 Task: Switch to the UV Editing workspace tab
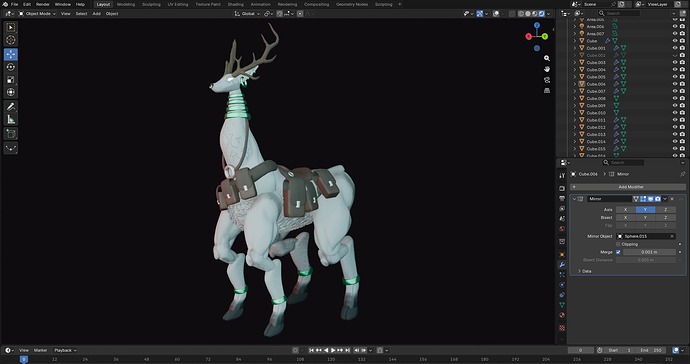(178, 4)
